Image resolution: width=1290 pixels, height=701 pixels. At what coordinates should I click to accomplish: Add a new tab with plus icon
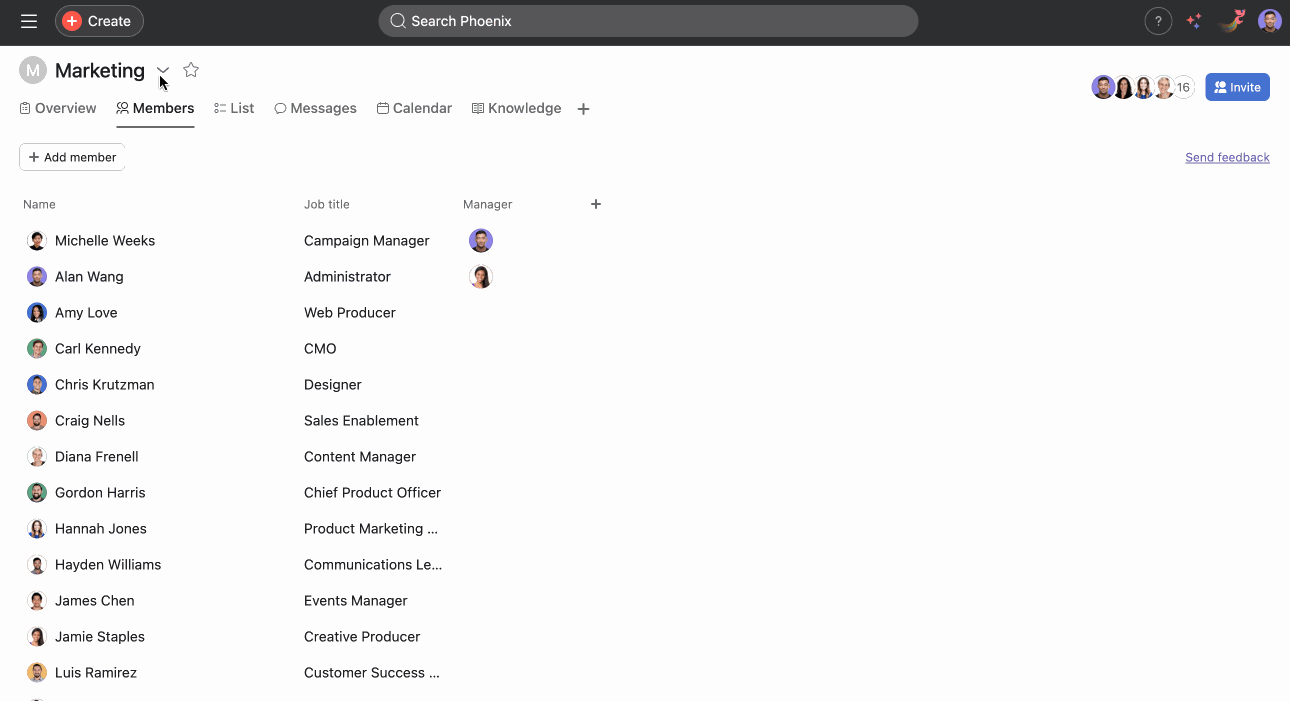click(x=584, y=109)
